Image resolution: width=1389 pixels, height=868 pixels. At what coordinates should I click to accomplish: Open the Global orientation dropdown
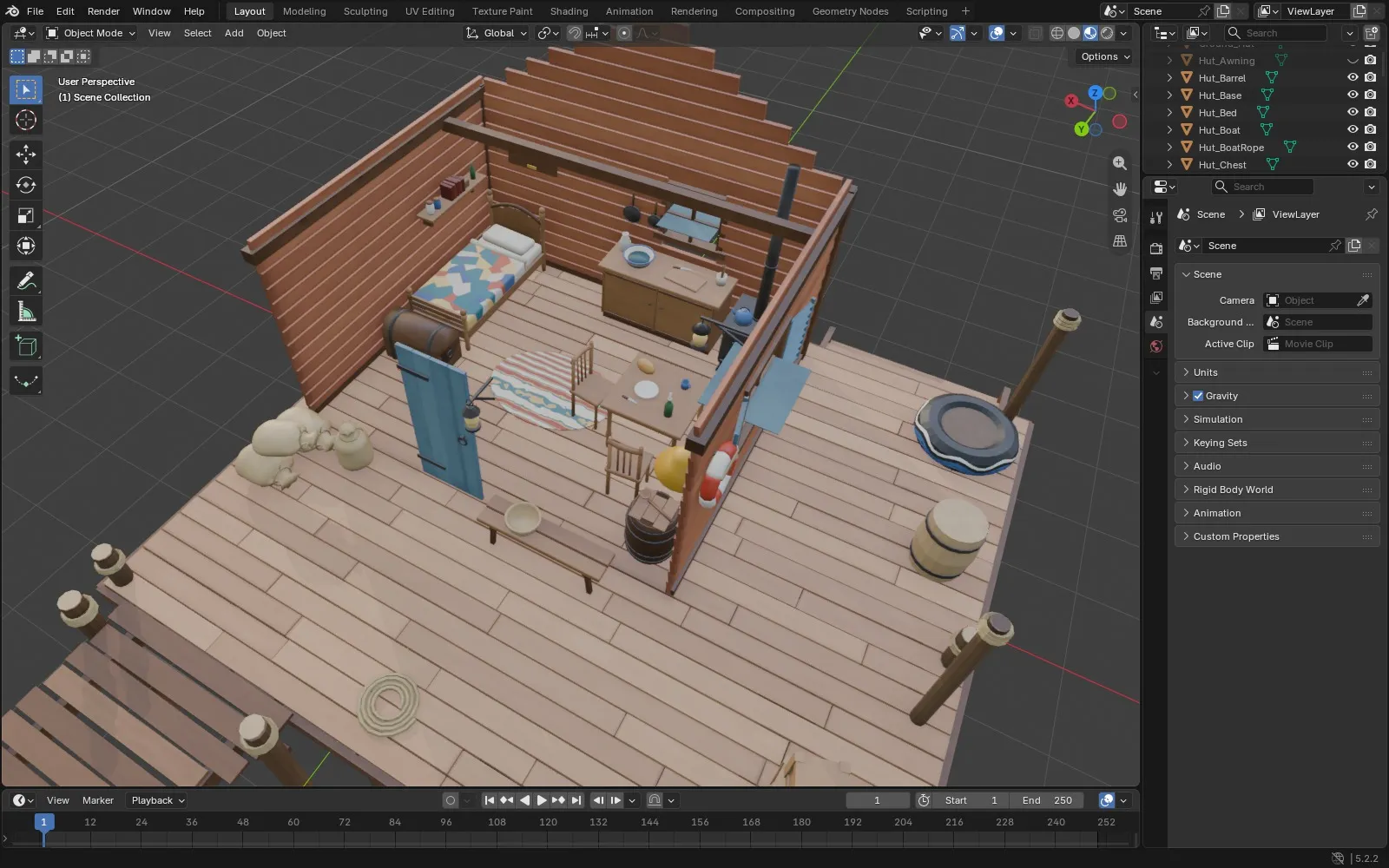[x=497, y=33]
